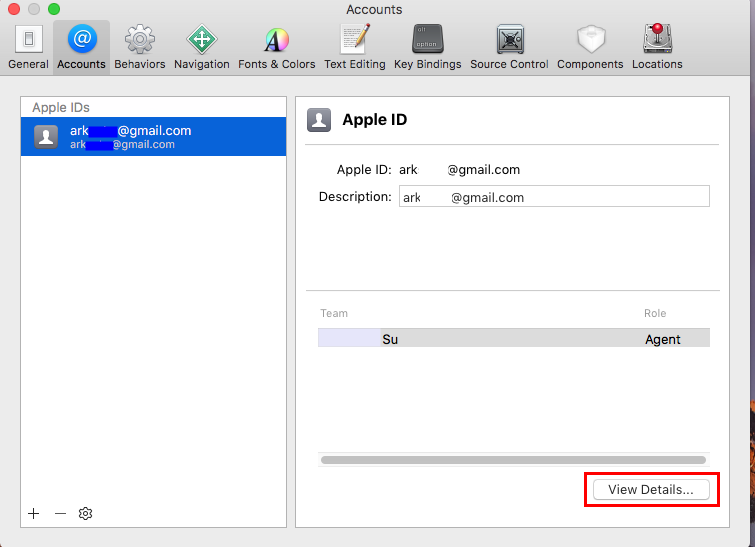Open the account actions gear menu
Image resolution: width=755 pixels, height=547 pixels.
pyautogui.click(x=85, y=513)
